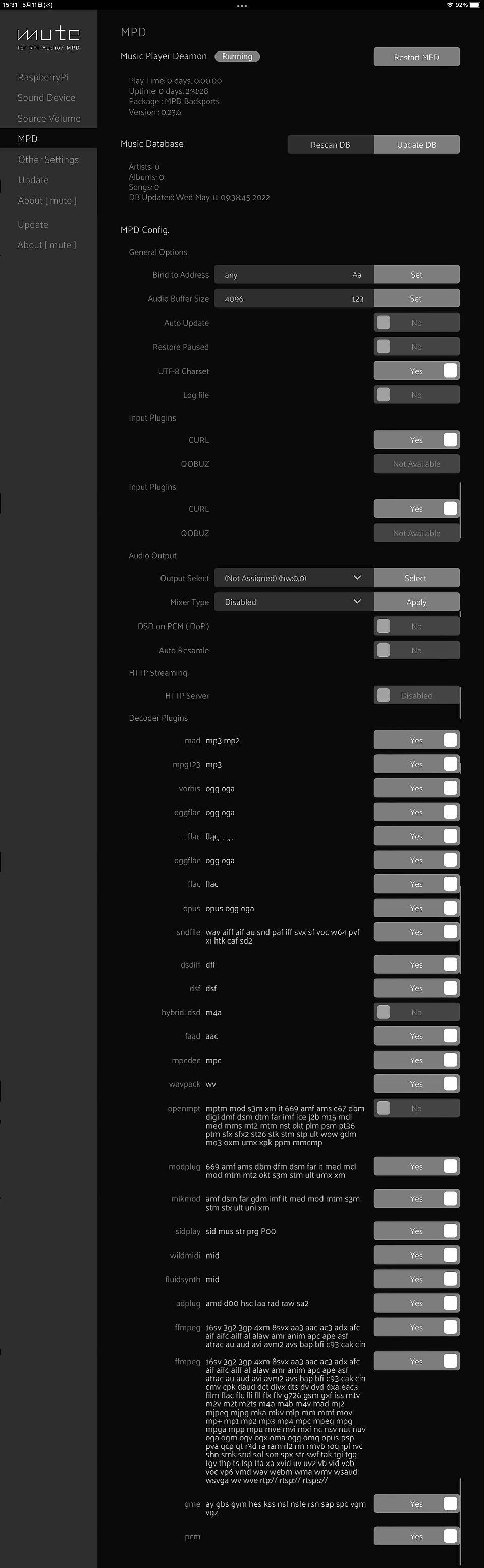Go to the Sound Device page
This screenshot has height=1568, width=484.
point(46,97)
